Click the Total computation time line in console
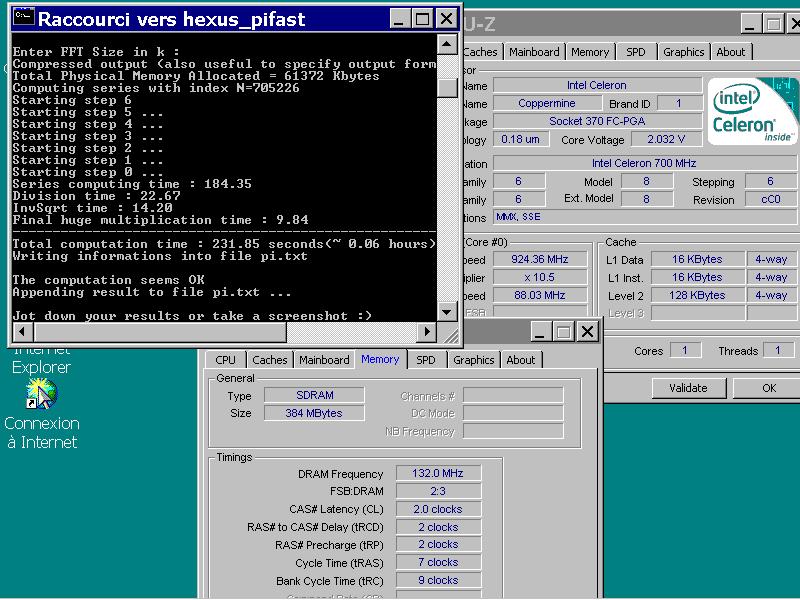 (x=224, y=244)
